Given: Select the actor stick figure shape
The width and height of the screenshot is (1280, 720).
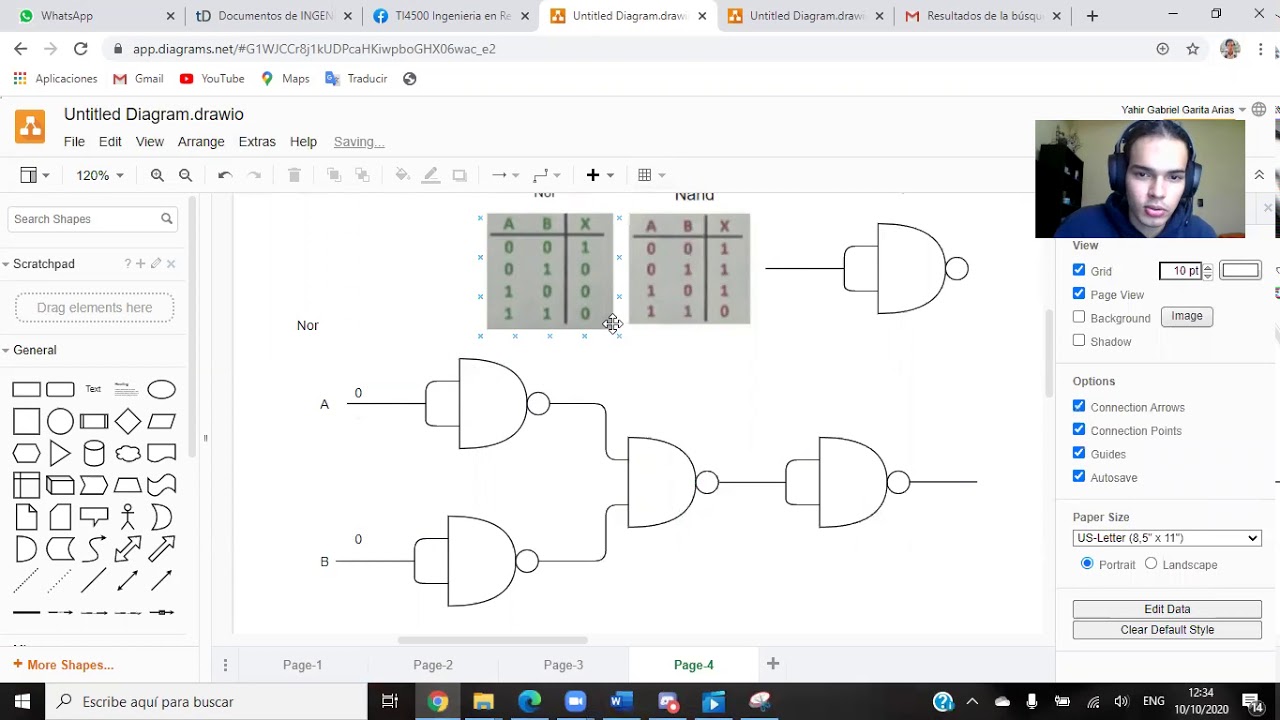Looking at the screenshot, I should [128, 517].
